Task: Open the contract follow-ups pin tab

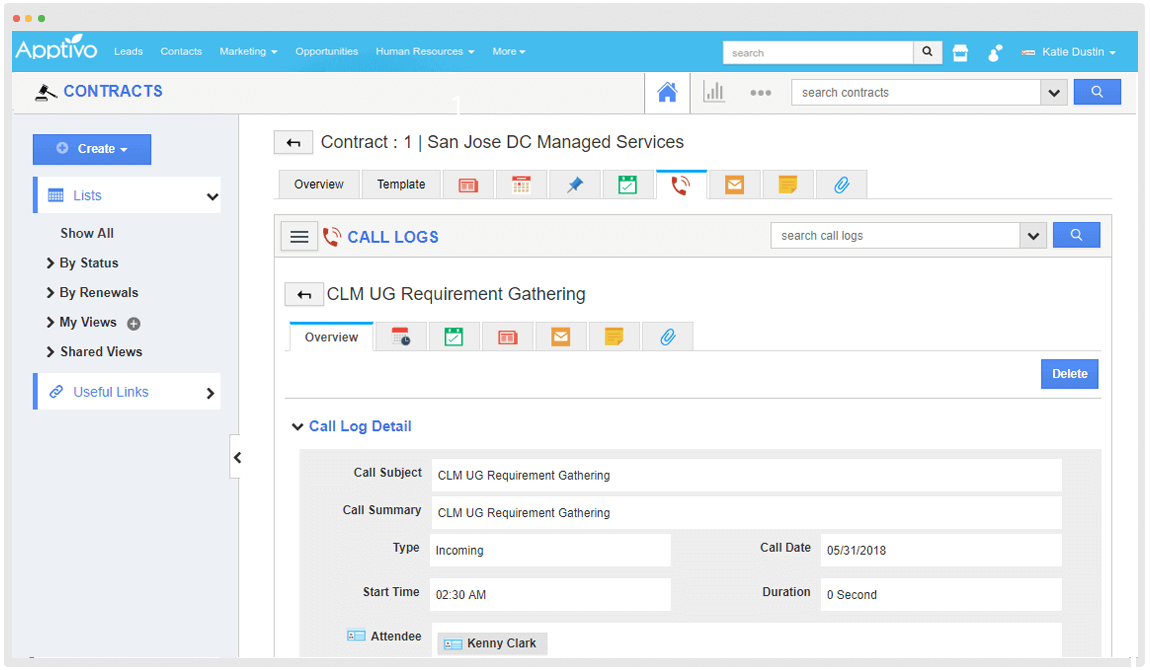Action: 575,185
